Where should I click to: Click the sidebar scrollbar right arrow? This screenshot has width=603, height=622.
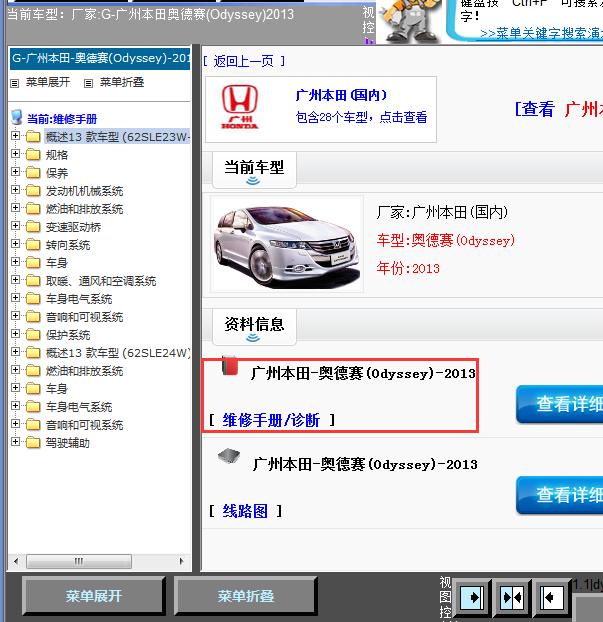coord(182,561)
